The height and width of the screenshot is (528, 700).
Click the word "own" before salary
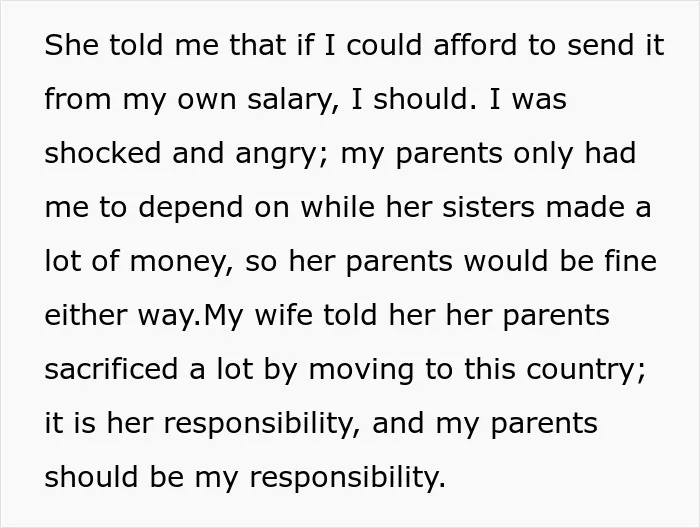coord(206,100)
